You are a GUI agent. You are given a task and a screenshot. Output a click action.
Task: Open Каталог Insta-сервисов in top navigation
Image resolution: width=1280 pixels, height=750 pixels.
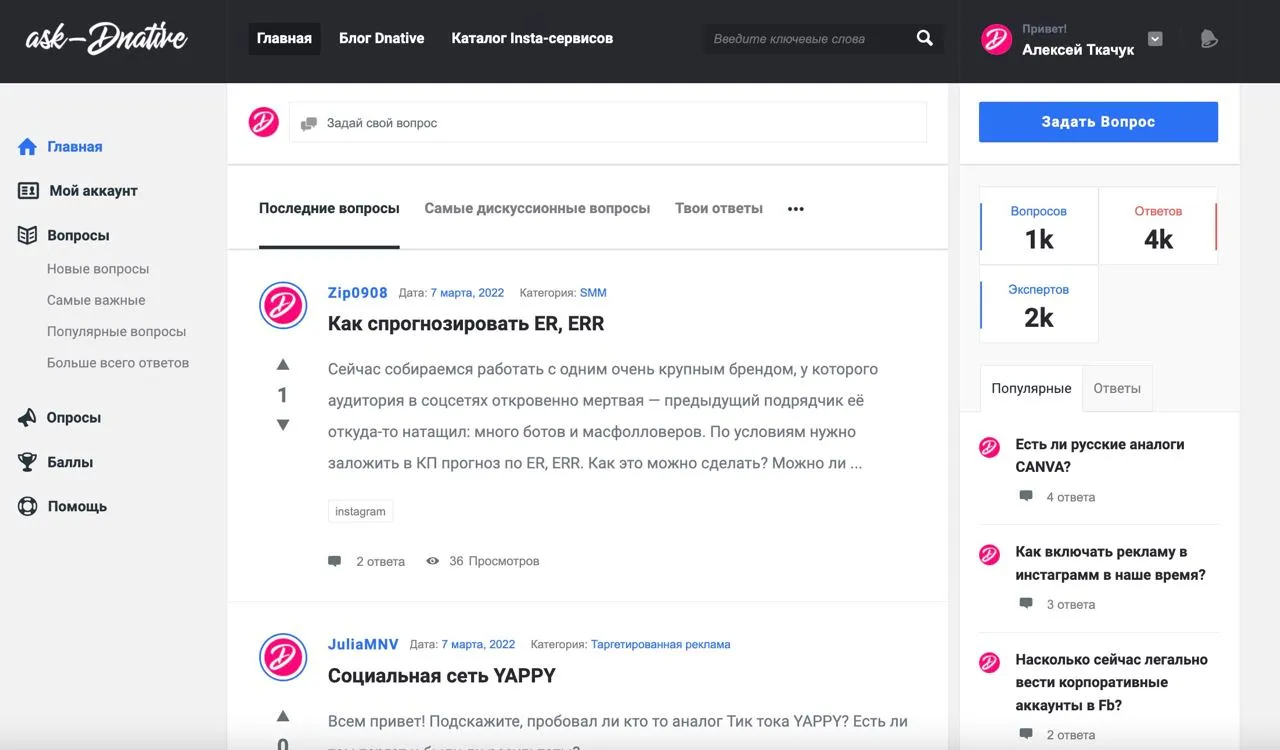(x=532, y=38)
